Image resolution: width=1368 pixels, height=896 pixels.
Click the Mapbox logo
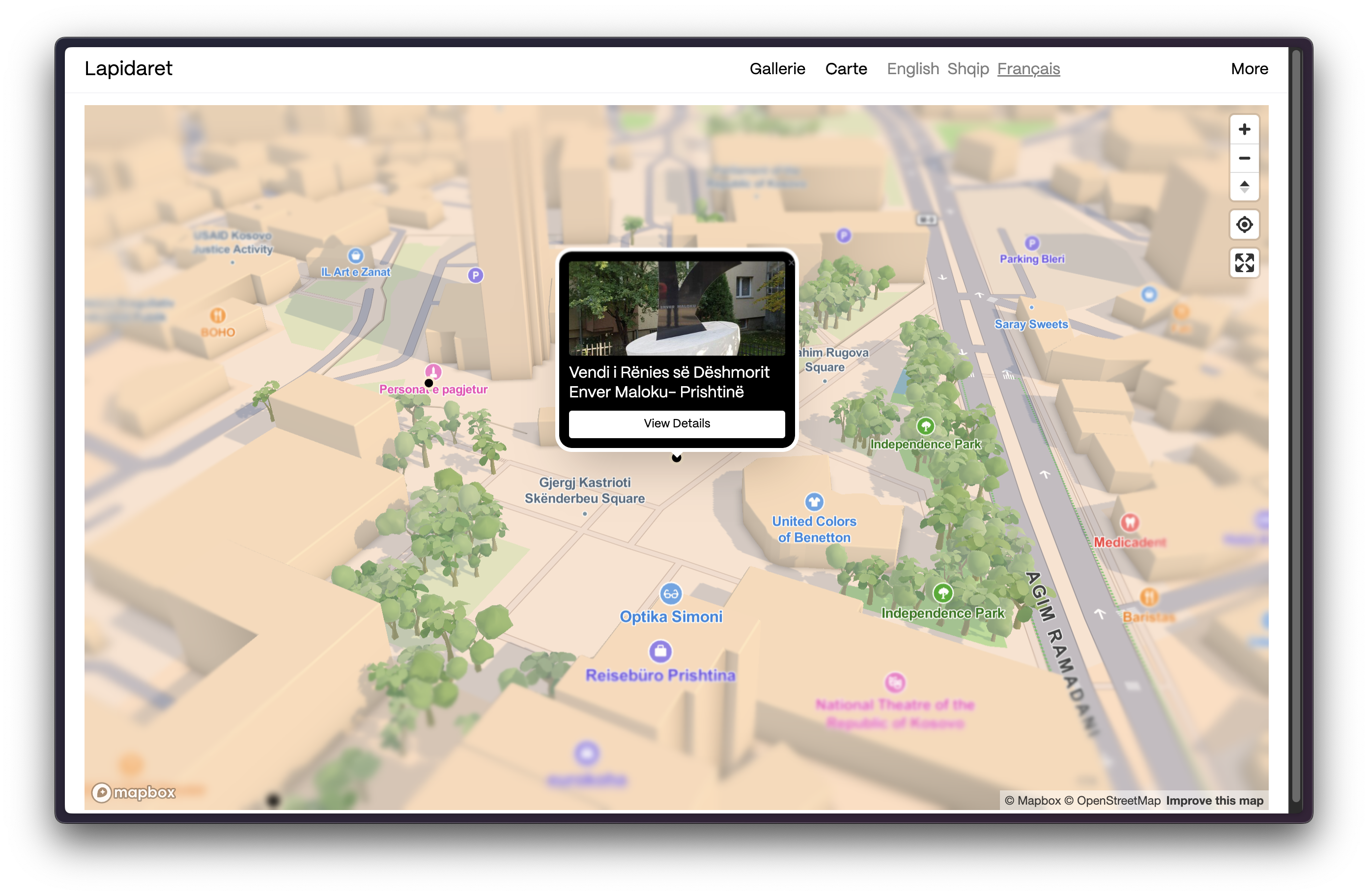(x=133, y=792)
